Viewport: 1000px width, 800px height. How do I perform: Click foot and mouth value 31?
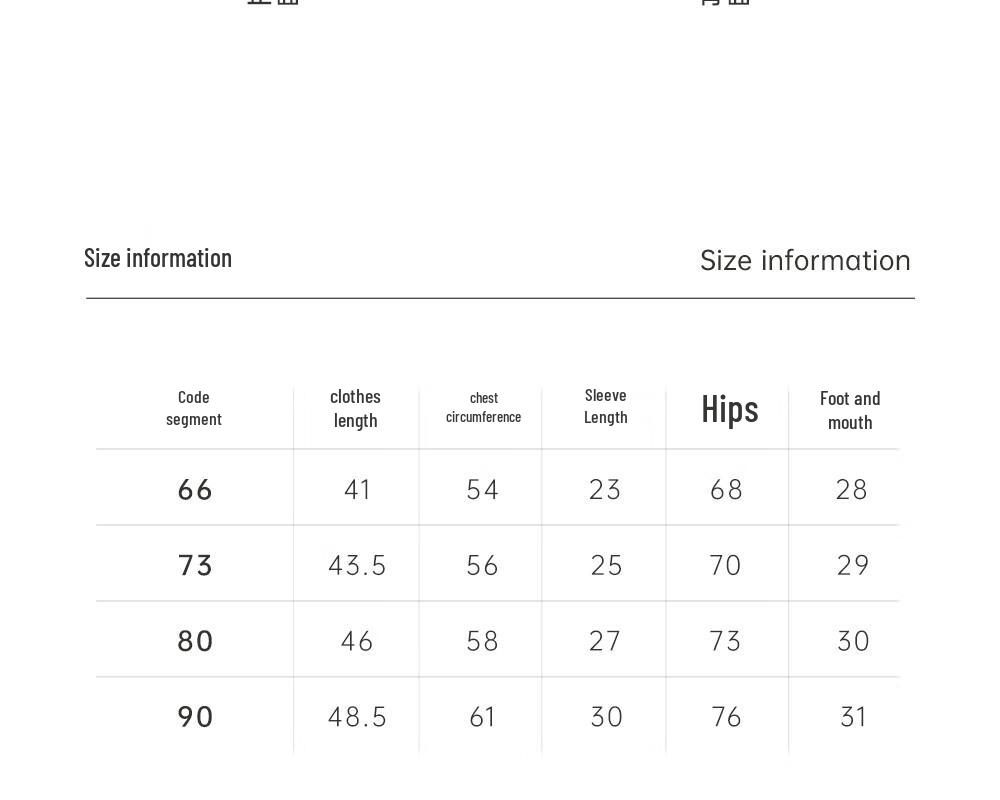(853, 717)
